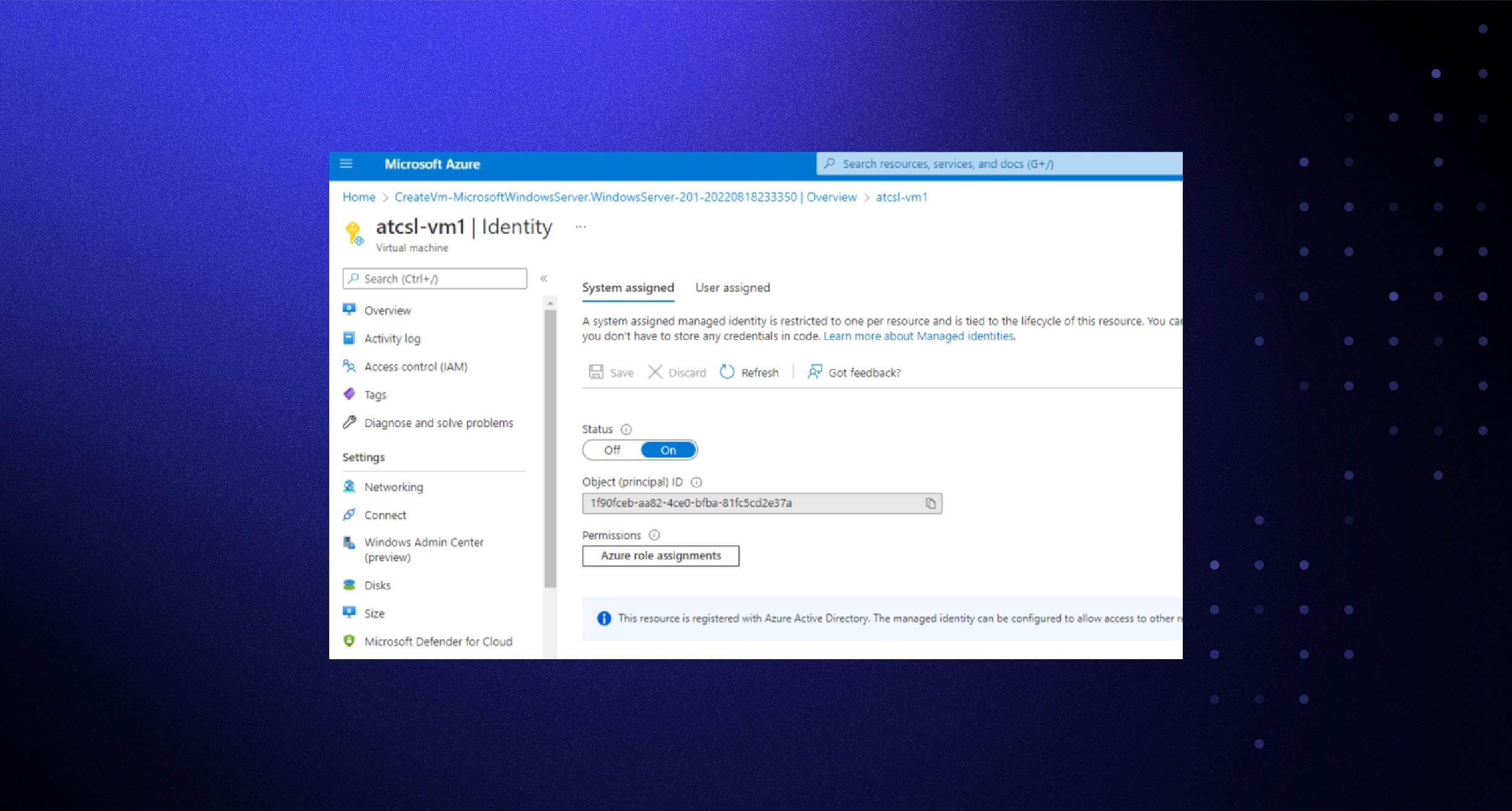Open Azure role assignments
The width and height of the screenshot is (1512, 811).
coord(660,556)
